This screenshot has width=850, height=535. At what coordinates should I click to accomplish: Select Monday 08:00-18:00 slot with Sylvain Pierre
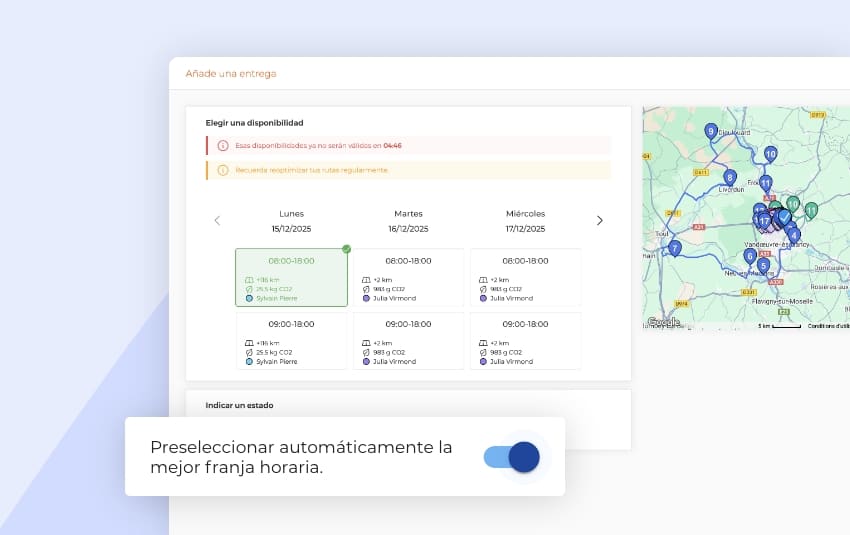(x=291, y=277)
